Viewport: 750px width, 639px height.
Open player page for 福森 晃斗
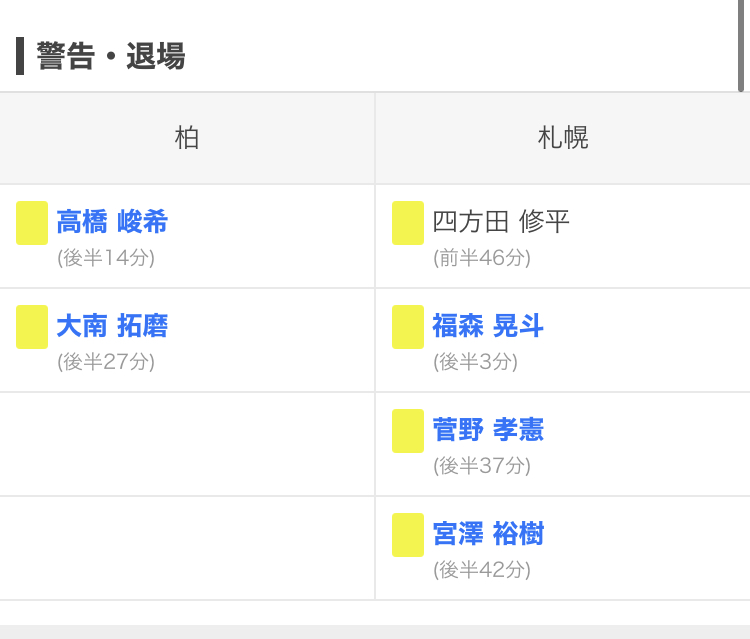(x=488, y=326)
